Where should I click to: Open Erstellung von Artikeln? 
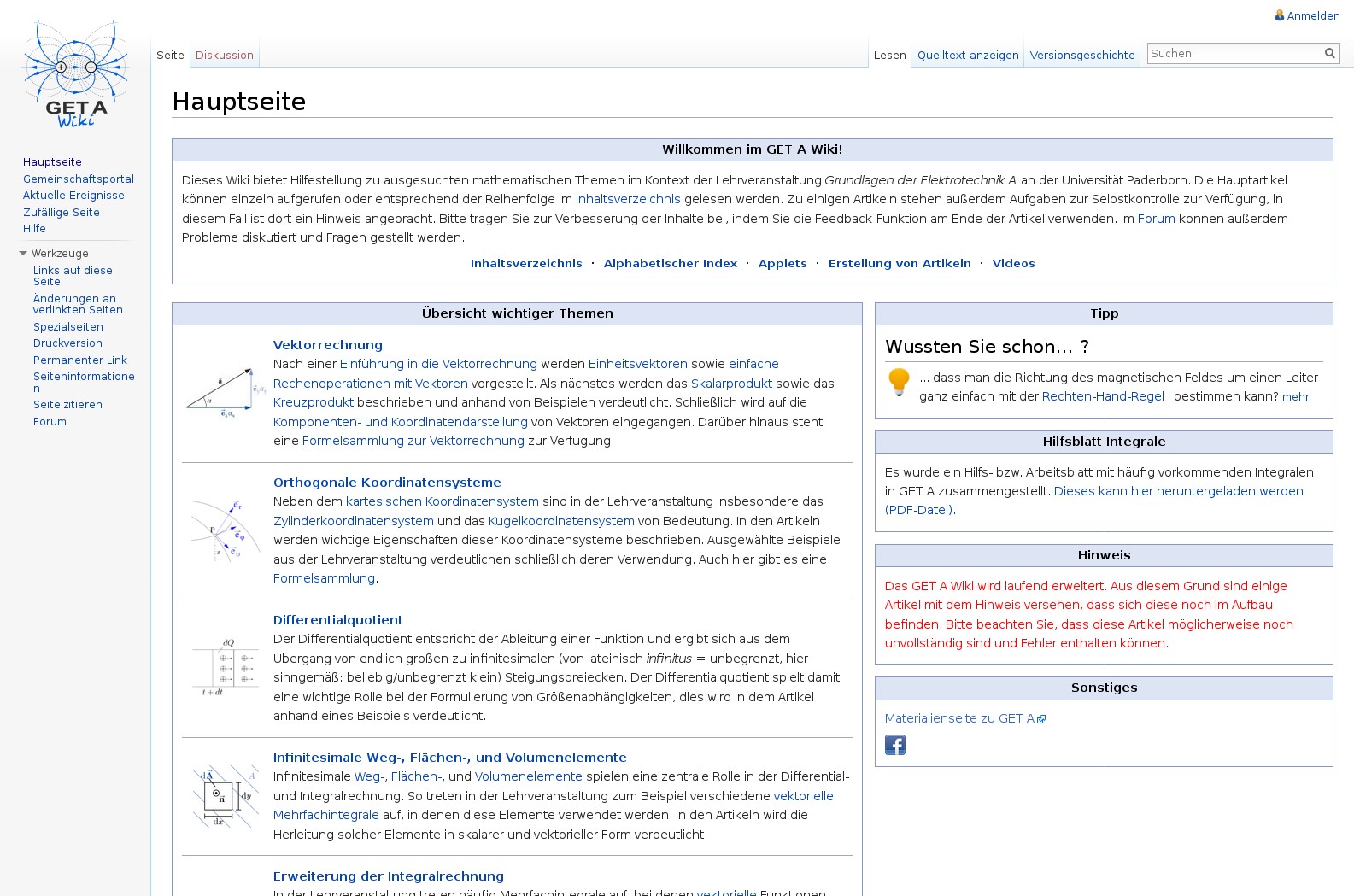click(900, 264)
